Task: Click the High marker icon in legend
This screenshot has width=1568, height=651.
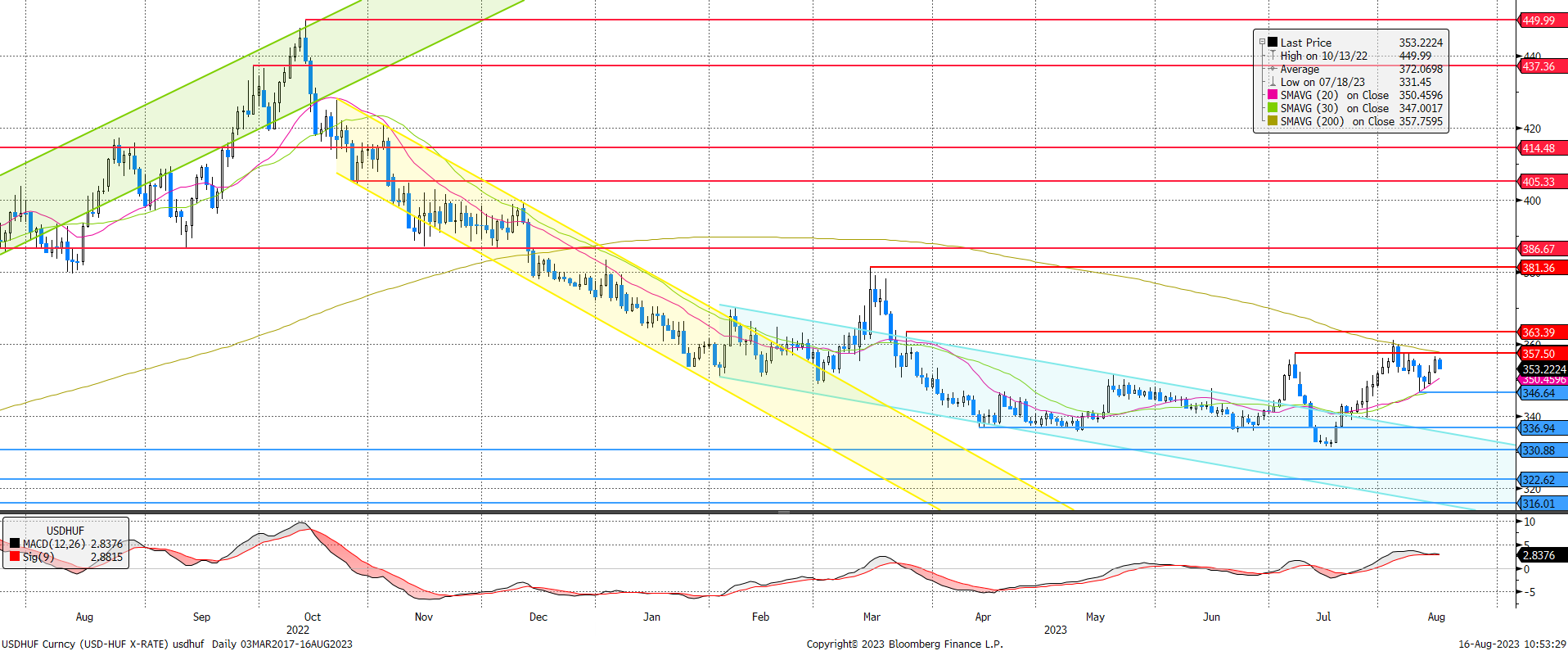Action: click(x=1273, y=56)
